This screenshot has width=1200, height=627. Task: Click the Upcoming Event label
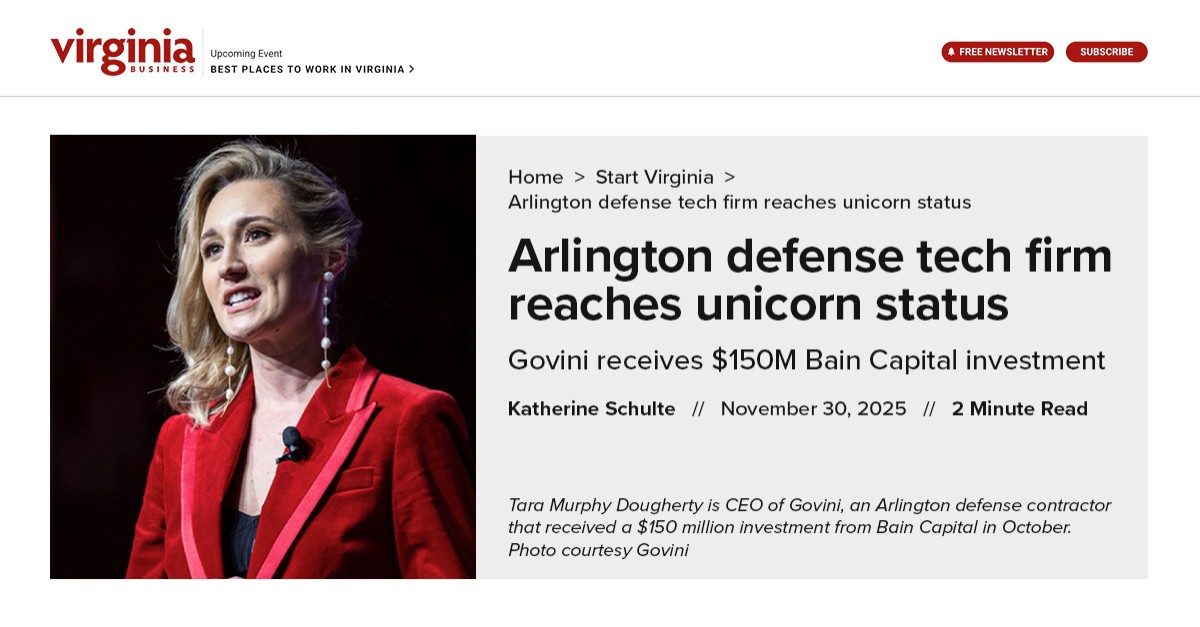pyautogui.click(x=246, y=54)
